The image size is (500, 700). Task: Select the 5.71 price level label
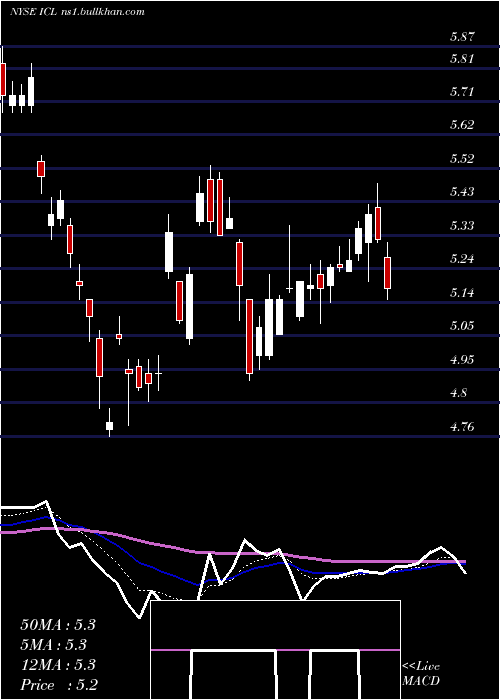pos(462,92)
